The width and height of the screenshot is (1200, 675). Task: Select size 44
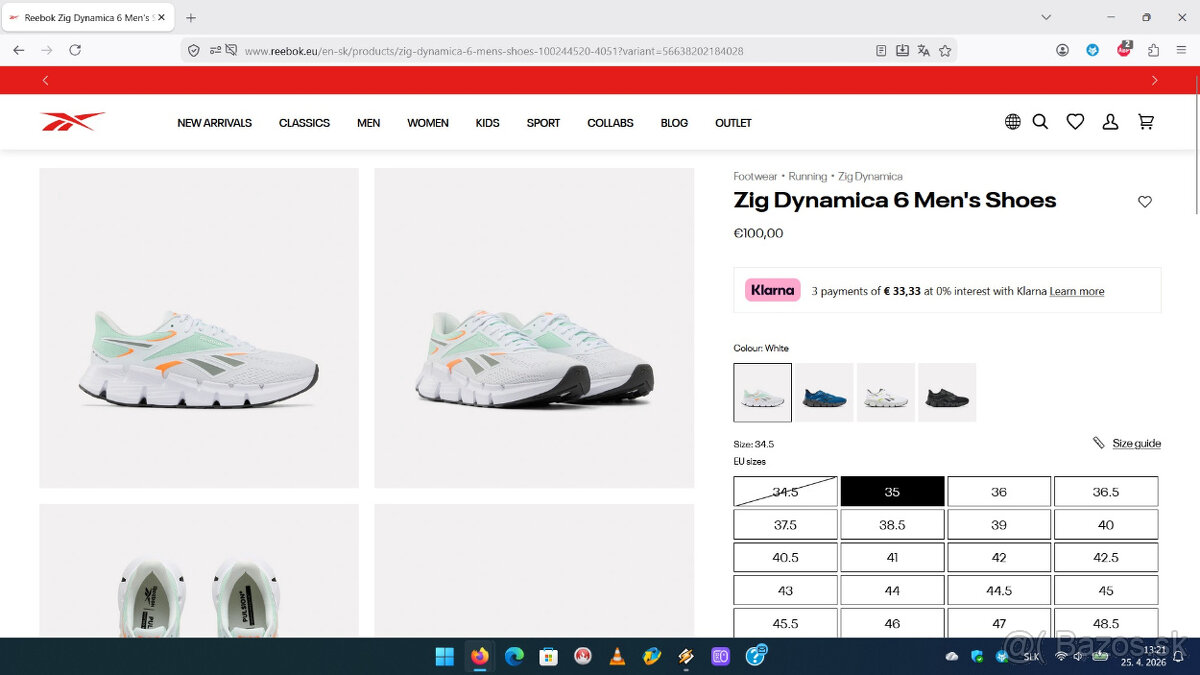pyautogui.click(x=892, y=591)
